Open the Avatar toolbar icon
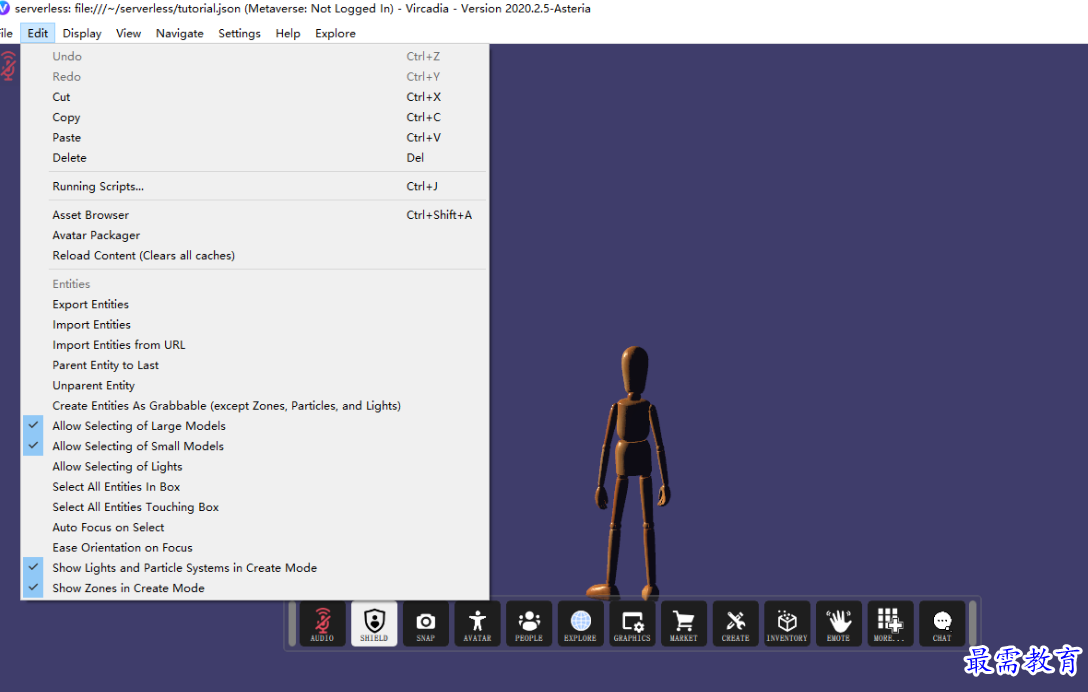 (x=477, y=623)
